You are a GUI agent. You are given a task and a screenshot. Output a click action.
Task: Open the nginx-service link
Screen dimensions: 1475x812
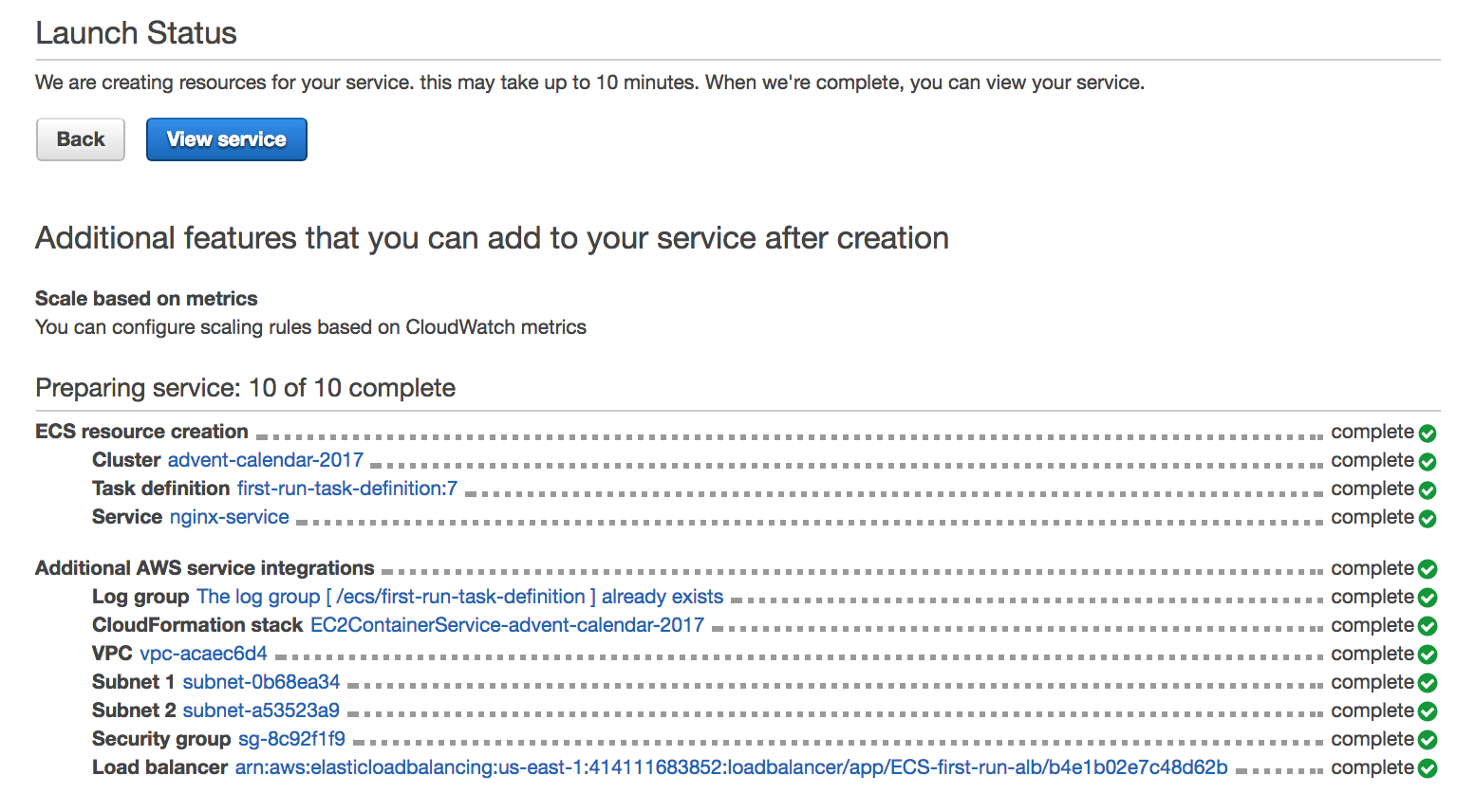click(230, 517)
